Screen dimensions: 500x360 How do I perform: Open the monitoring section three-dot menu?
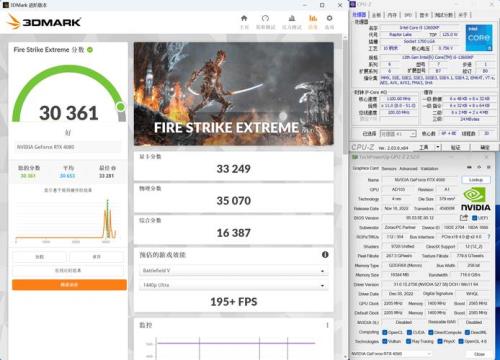[327, 325]
